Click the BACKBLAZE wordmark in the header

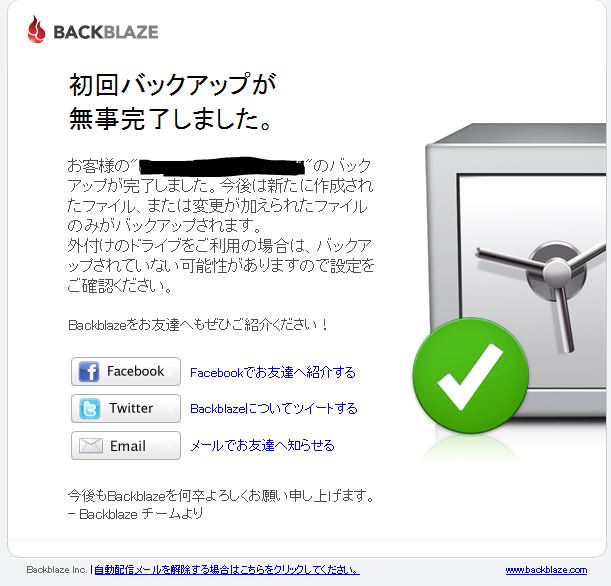(x=106, y=32)
